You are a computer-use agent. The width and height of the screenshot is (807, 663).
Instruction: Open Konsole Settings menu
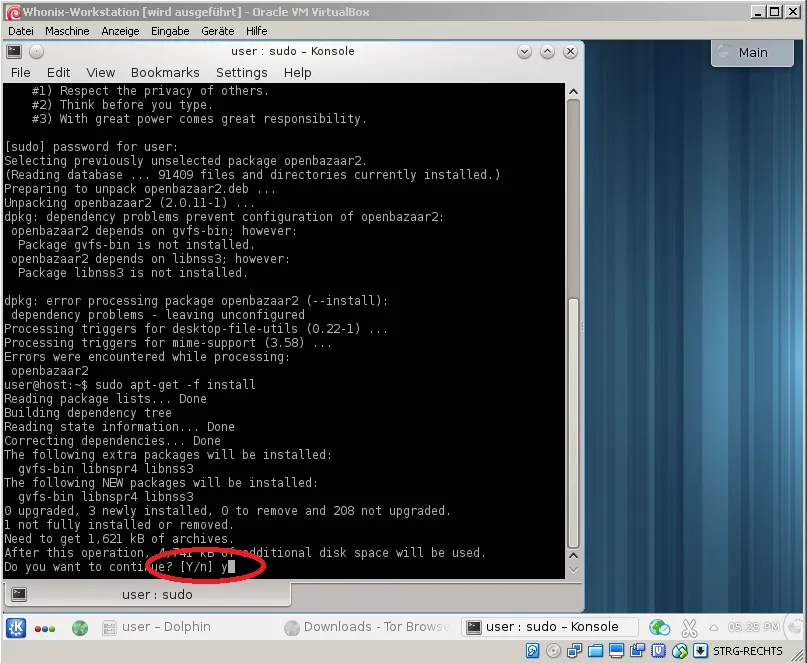pyautogui.click(x=241, y=73)
